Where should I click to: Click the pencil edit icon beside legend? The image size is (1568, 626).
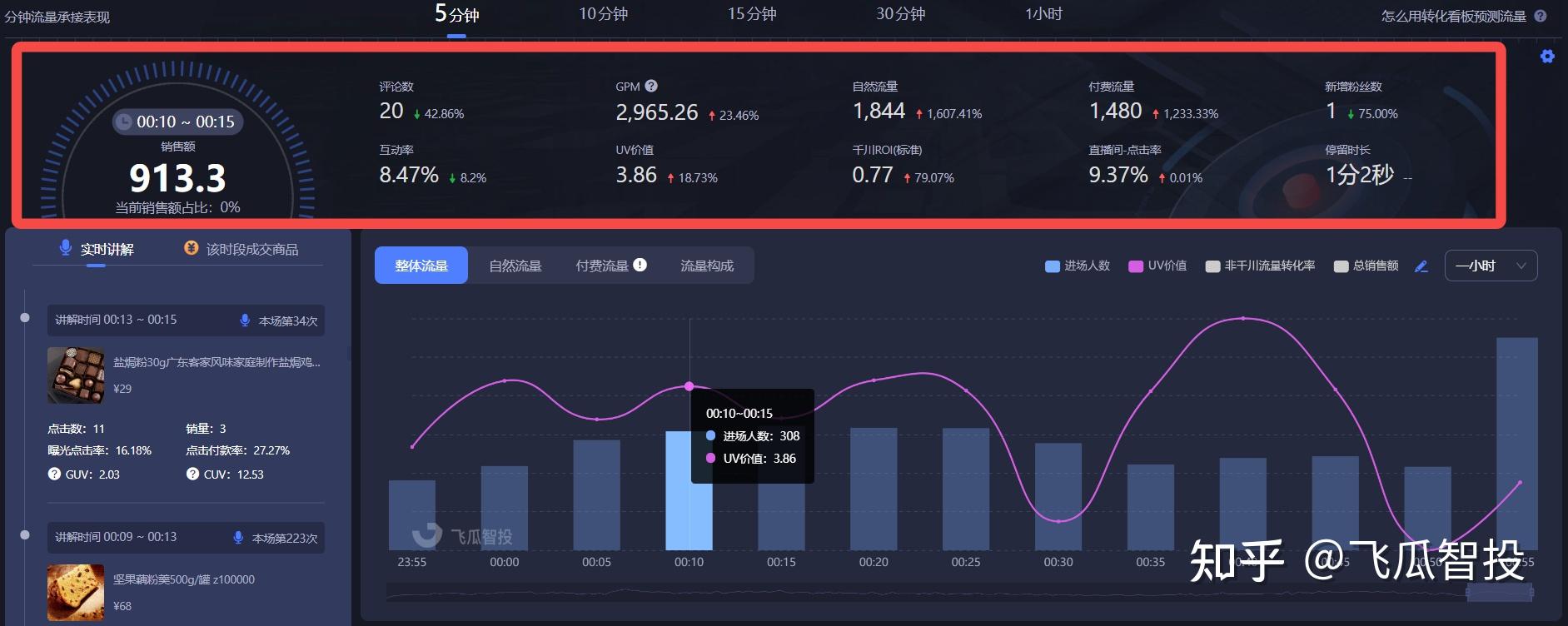click(1421, 266)
